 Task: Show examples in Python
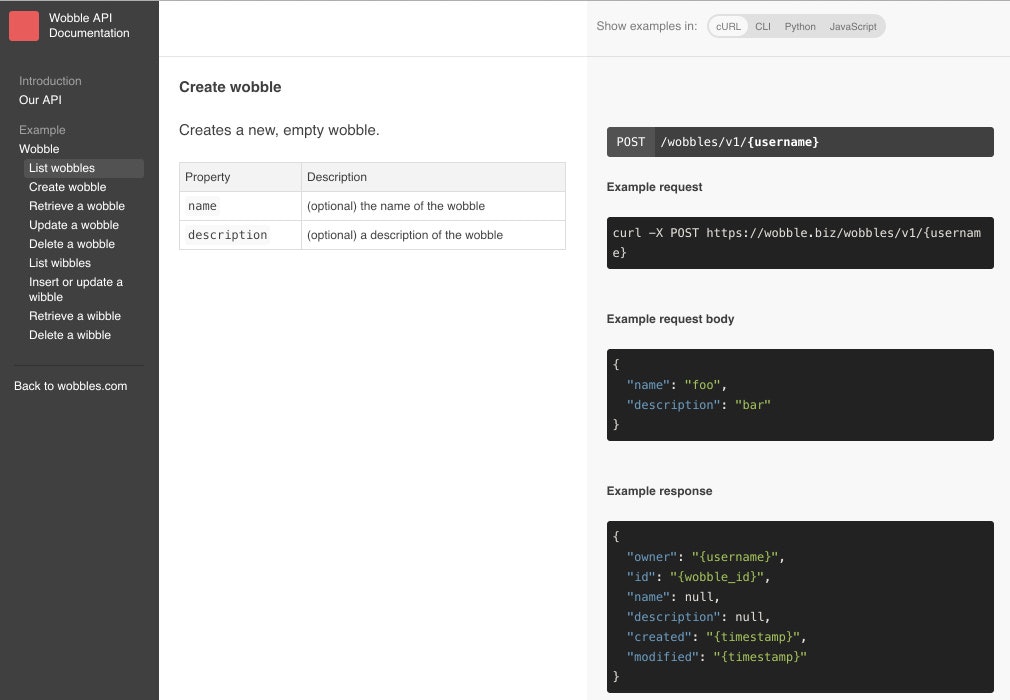pyautogui.click(x=799, y=26)
